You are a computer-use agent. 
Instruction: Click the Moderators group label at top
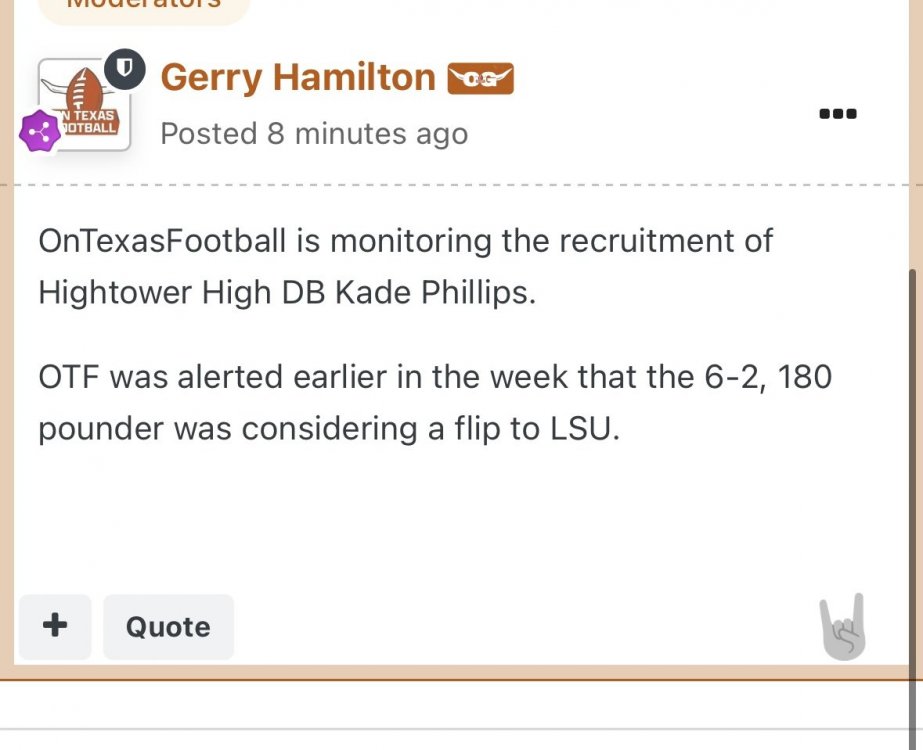coord(142,5)
